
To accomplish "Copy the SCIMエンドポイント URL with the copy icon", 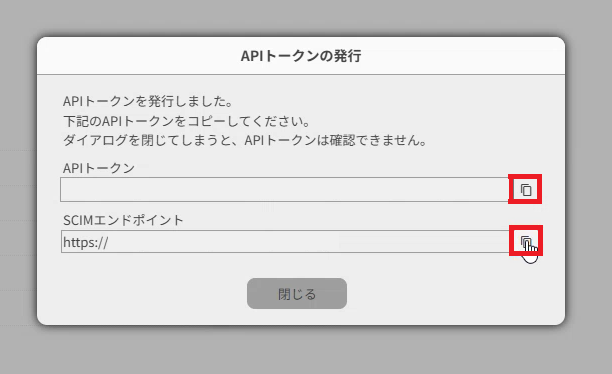I will pos(526,241).
